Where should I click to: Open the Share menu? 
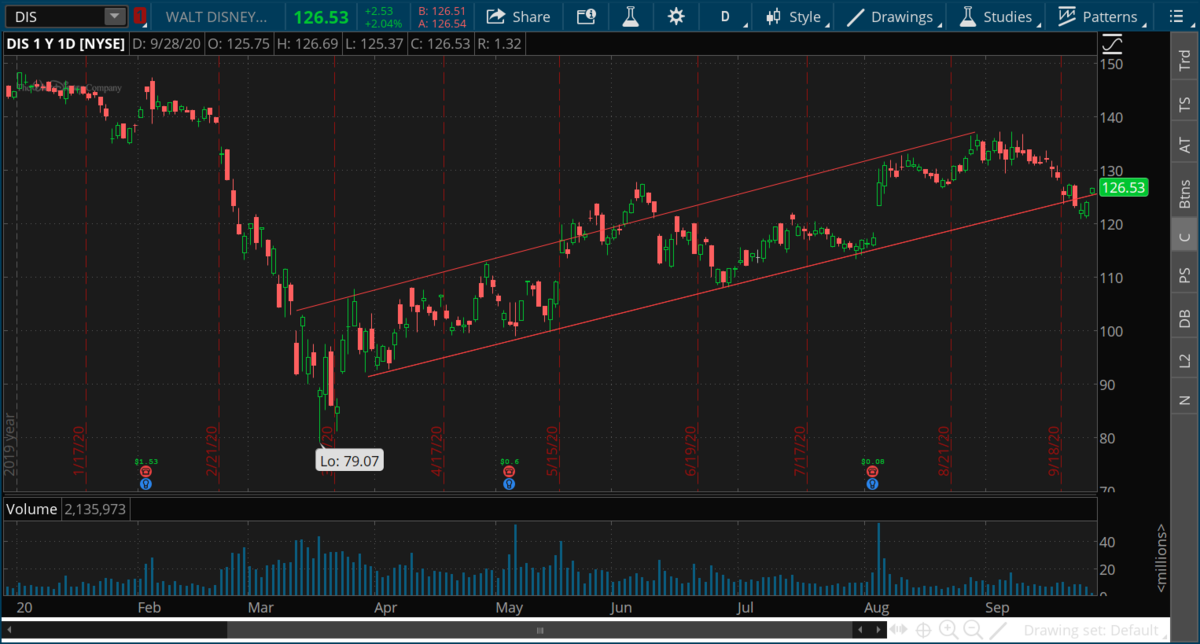pos(518,17)
